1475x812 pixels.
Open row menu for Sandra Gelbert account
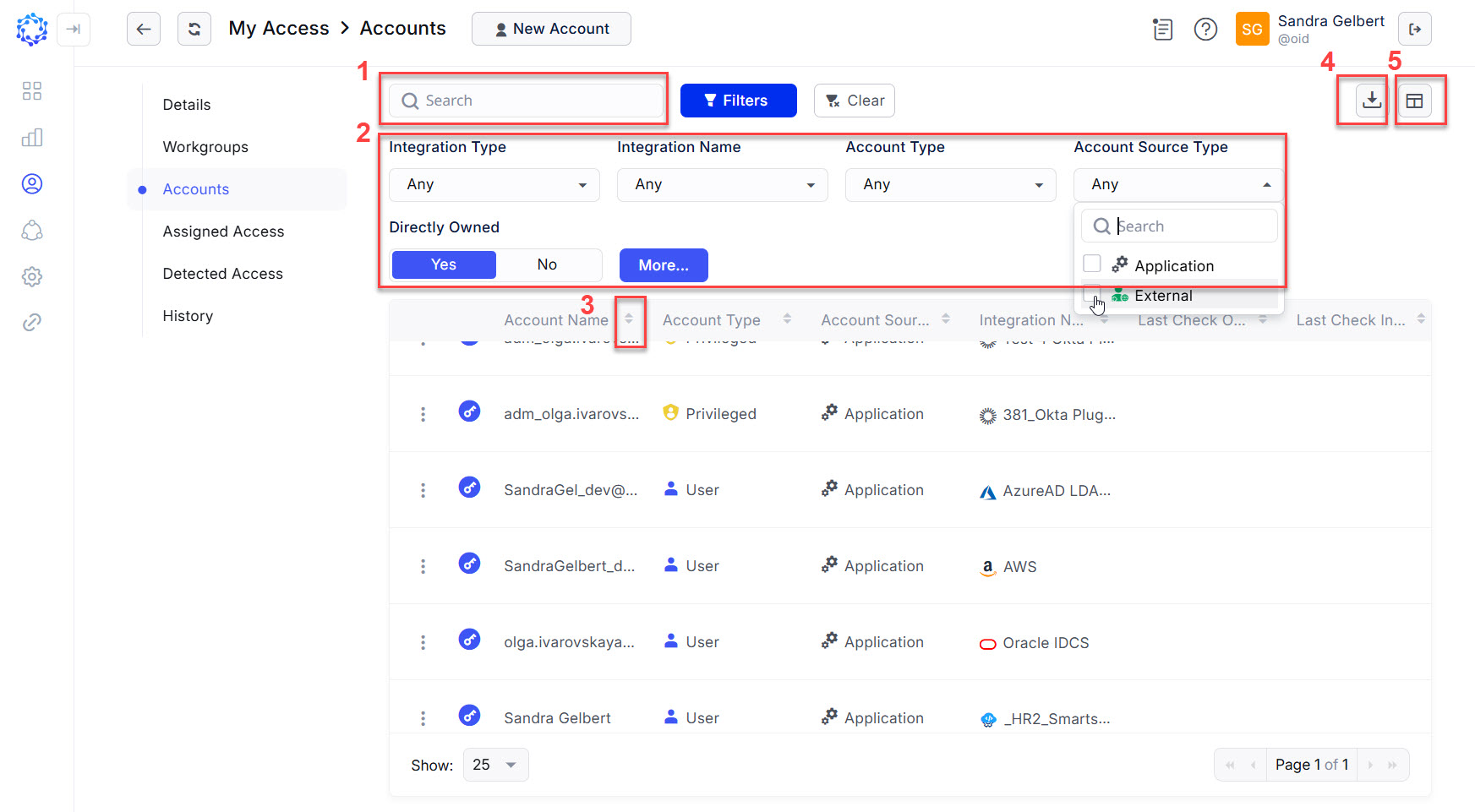pos(423,718)
